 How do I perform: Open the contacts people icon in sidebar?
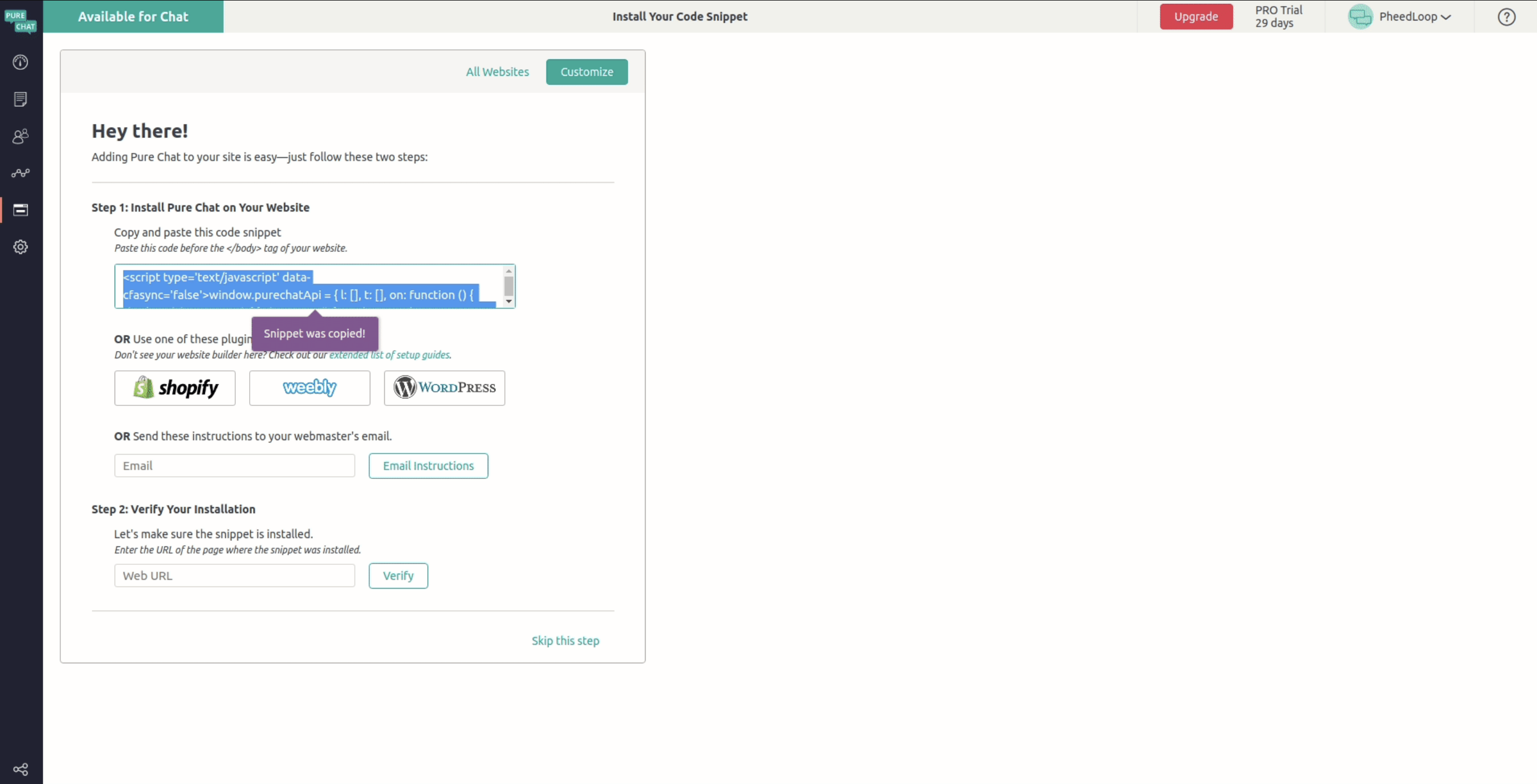20,136
